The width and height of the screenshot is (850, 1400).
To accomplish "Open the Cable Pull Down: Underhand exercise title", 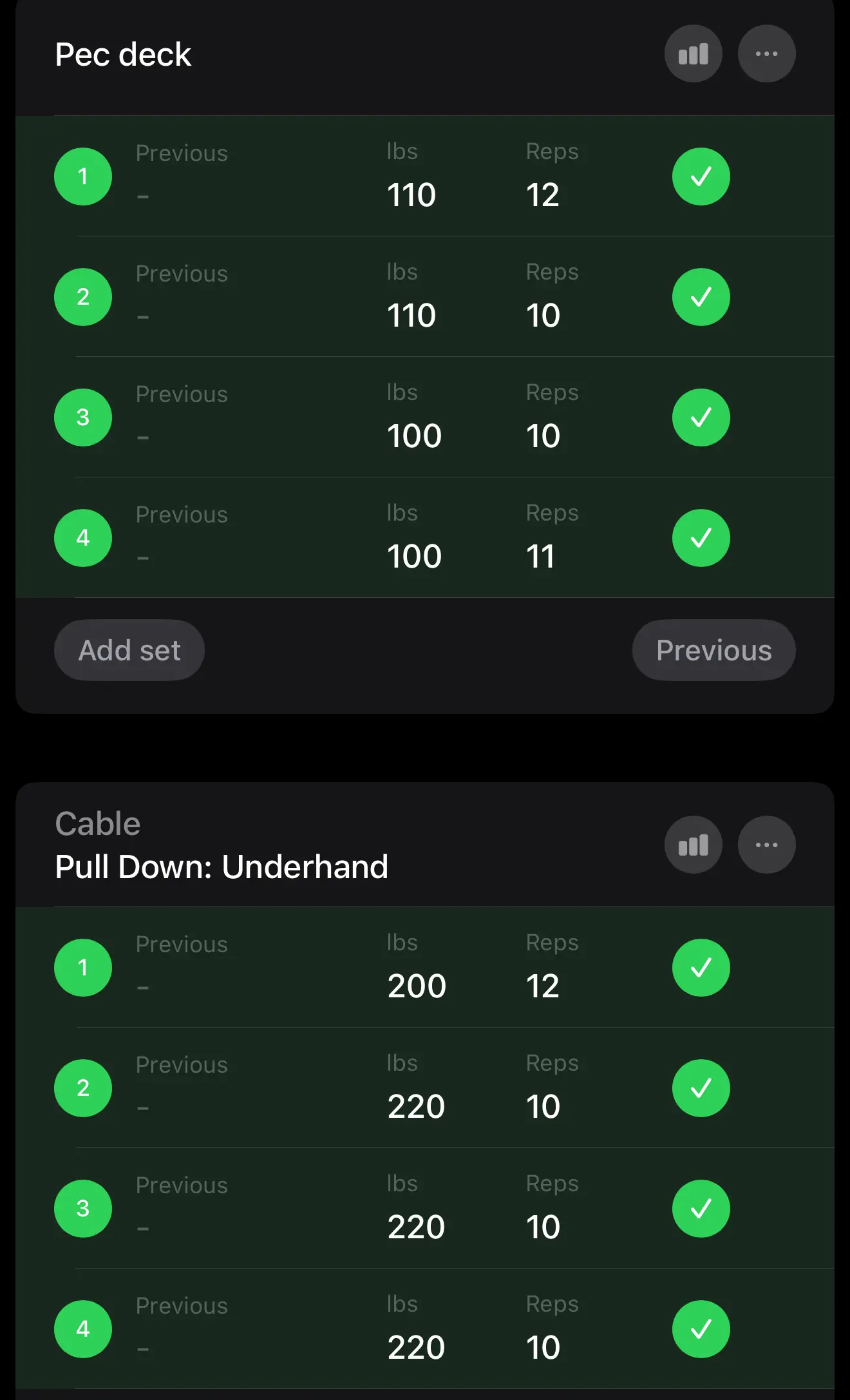I will point(222,845).
